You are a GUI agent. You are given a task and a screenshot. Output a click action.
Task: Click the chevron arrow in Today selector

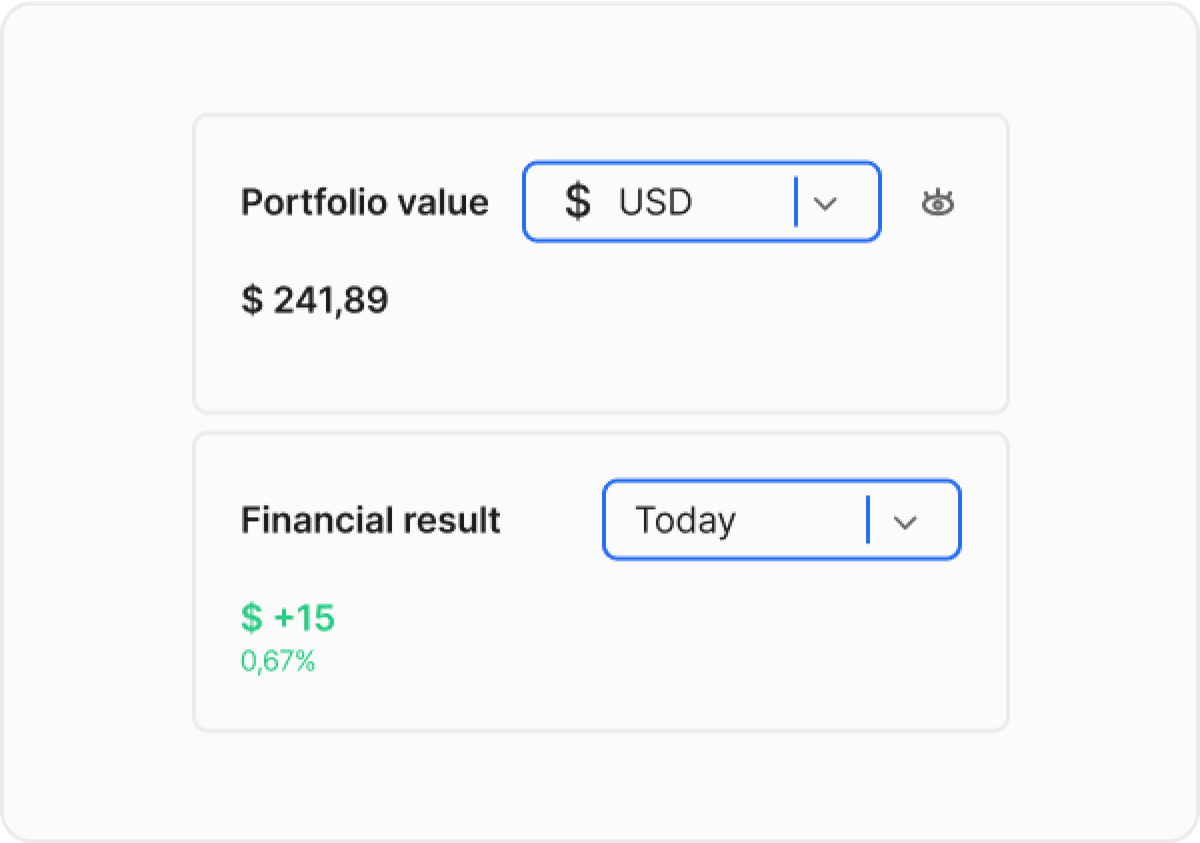904,521
